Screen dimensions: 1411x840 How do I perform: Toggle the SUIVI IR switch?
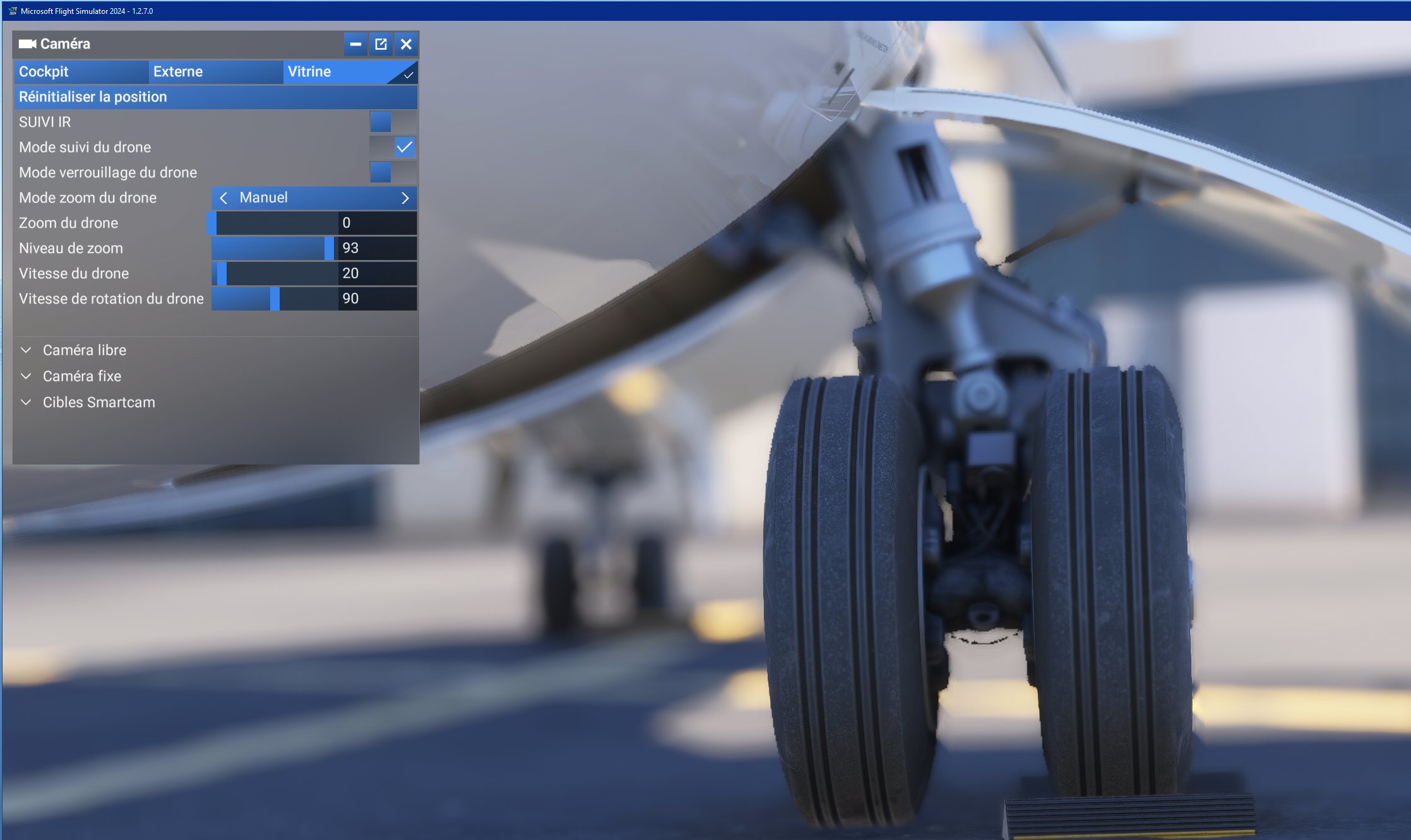point(393,122)
